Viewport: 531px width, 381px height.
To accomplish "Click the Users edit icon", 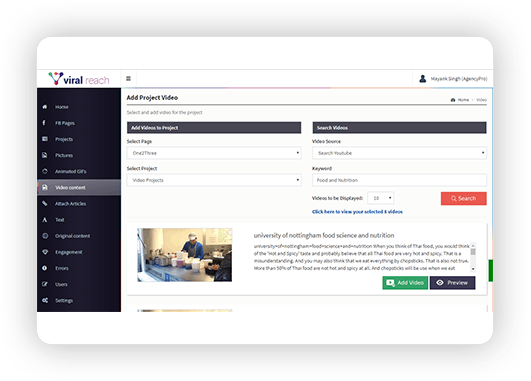I will click(45, 284).
